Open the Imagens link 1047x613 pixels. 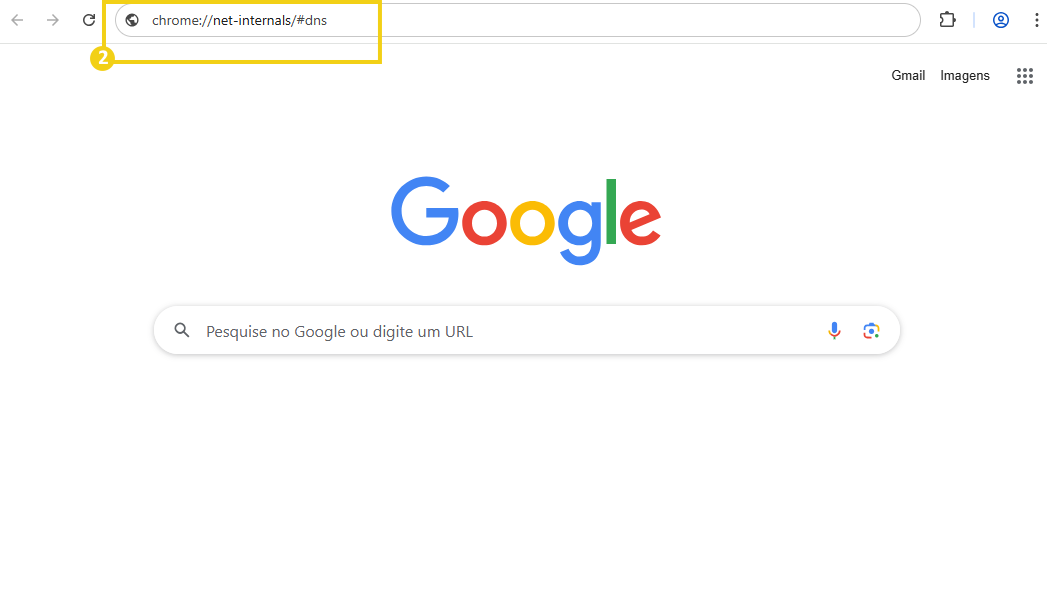click(x=965, y=75)
